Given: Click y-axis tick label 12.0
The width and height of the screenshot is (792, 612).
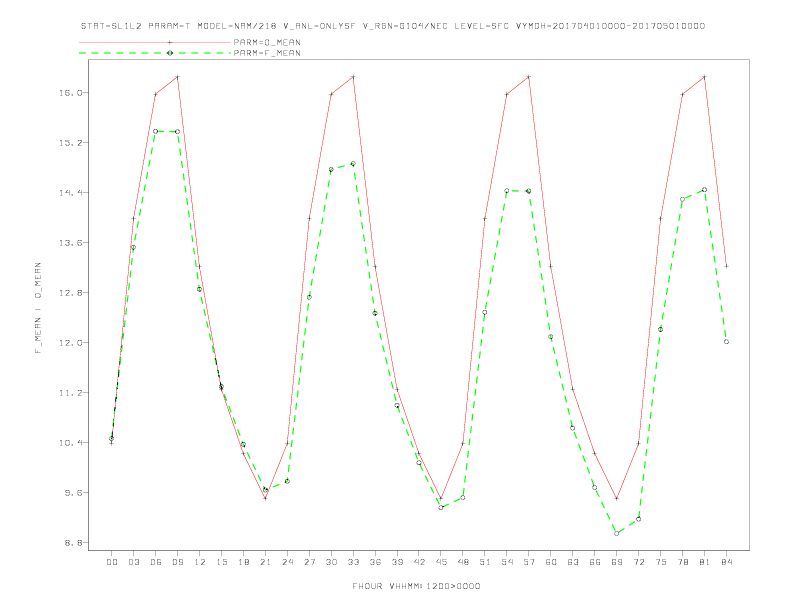Looking at the screenshot, I should 70,343.
